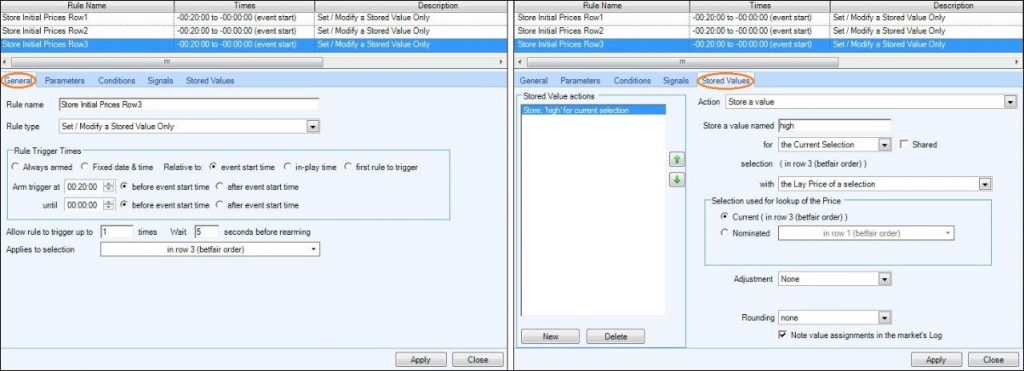Set arm trigger to after event start time
1024x371 pixels.
point(219,186)
